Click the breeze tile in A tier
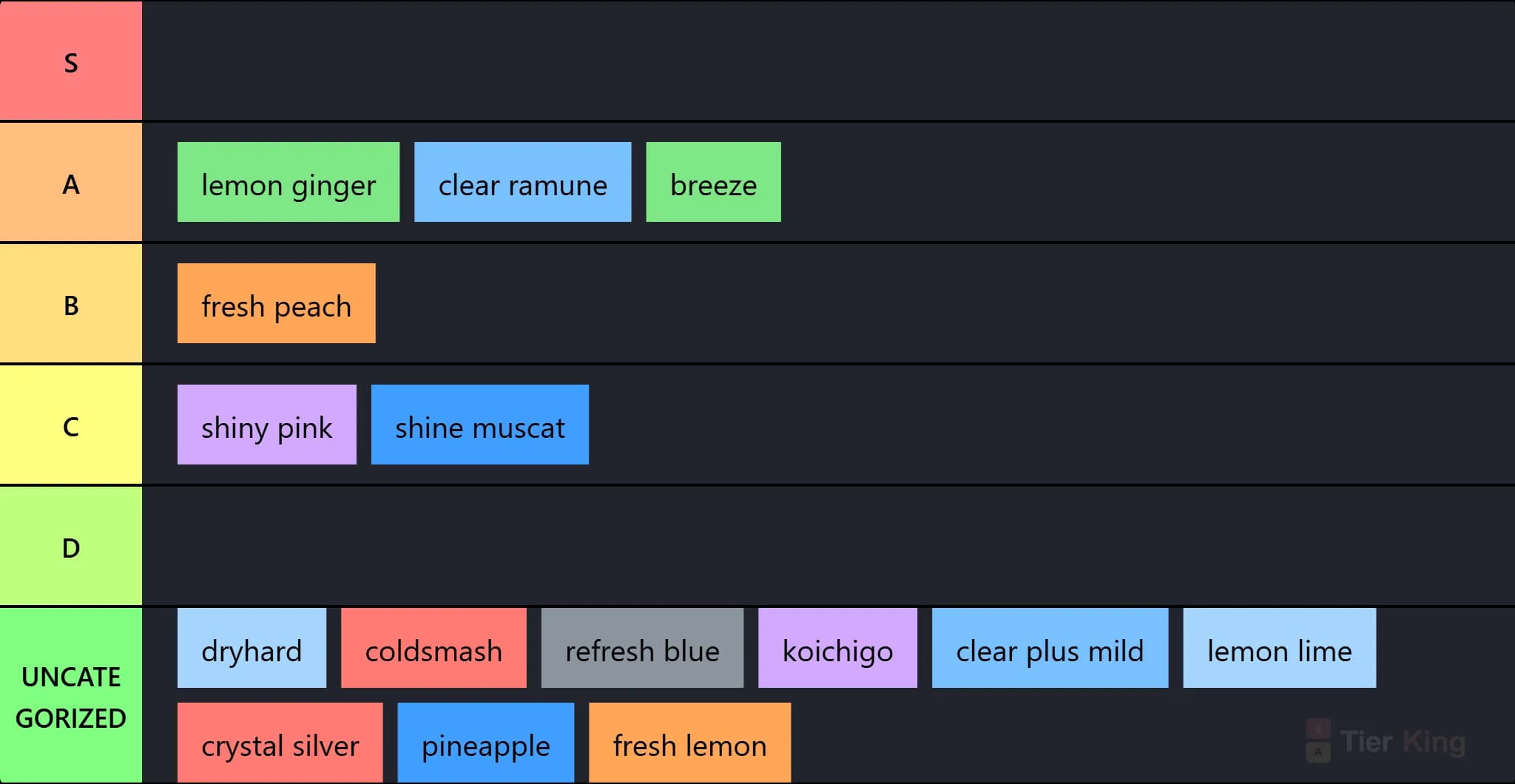This screenshot has width=1515, height=784. 713,182
